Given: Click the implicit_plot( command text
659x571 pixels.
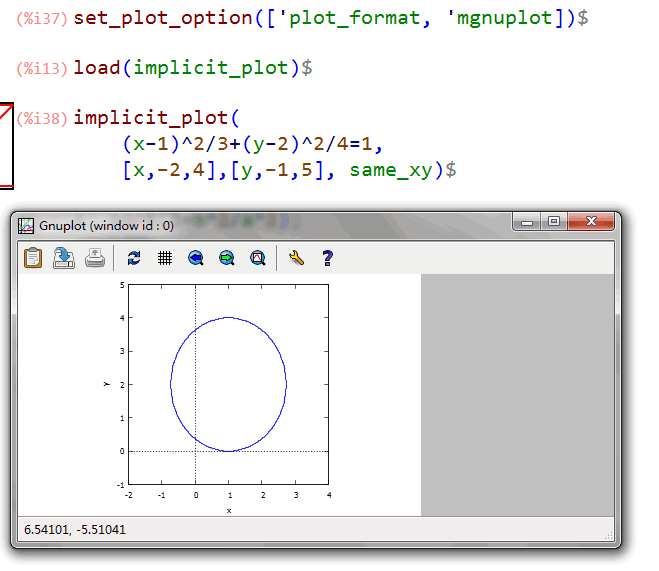Looking at the screenshot, I should (x=156, y=118).
